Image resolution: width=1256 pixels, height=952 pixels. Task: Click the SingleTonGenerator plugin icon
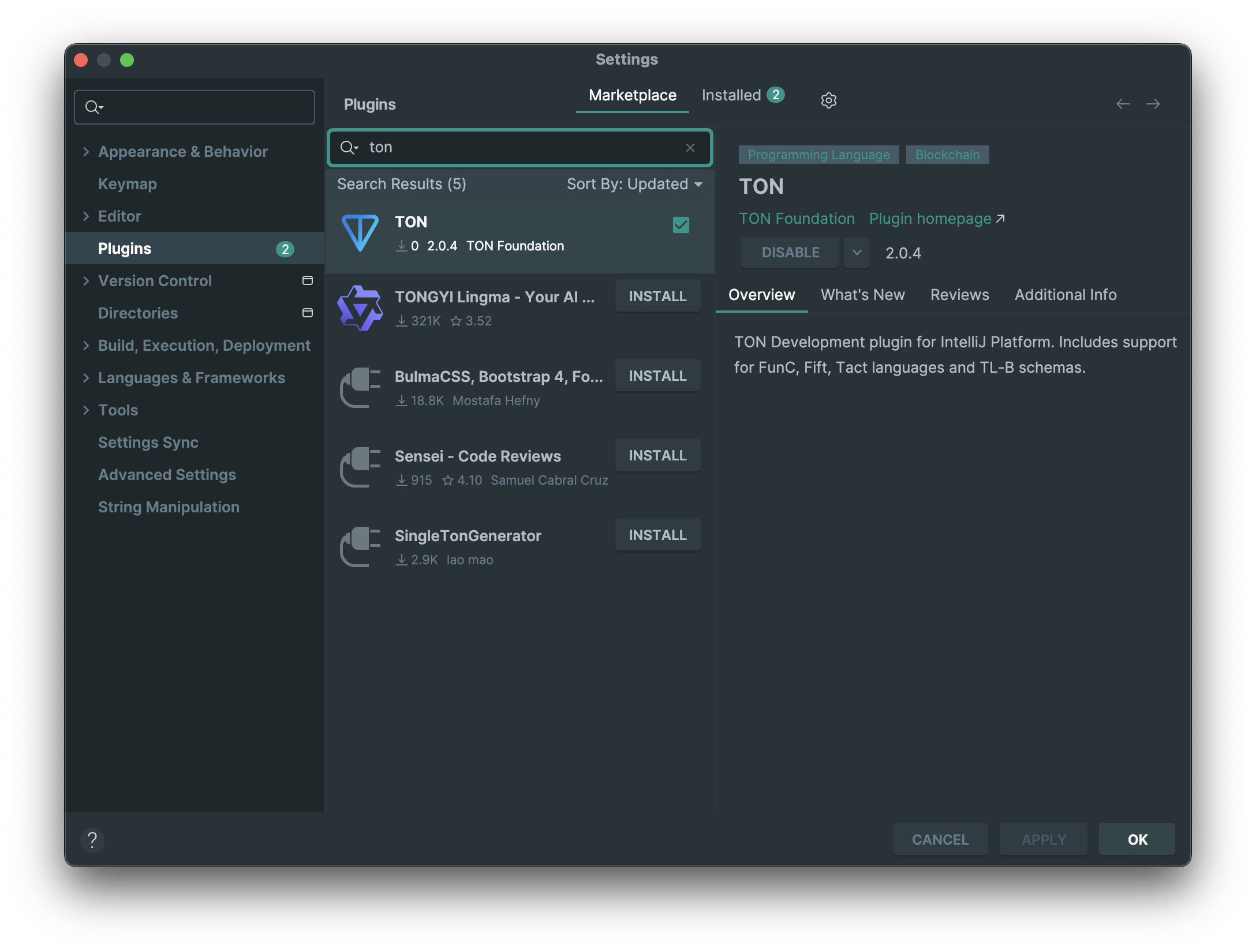click(360, 547)
